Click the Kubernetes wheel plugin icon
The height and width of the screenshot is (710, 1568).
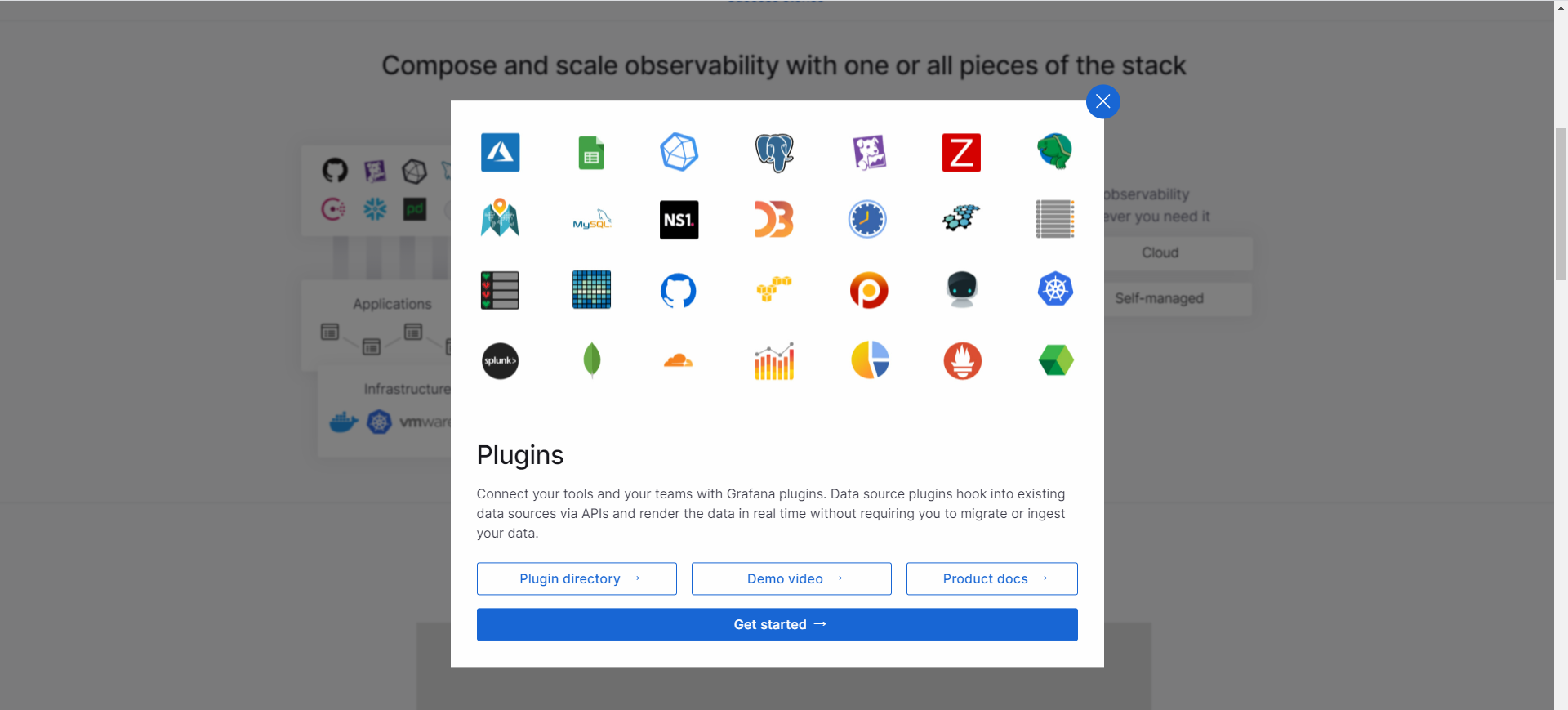pos(1055,289)
